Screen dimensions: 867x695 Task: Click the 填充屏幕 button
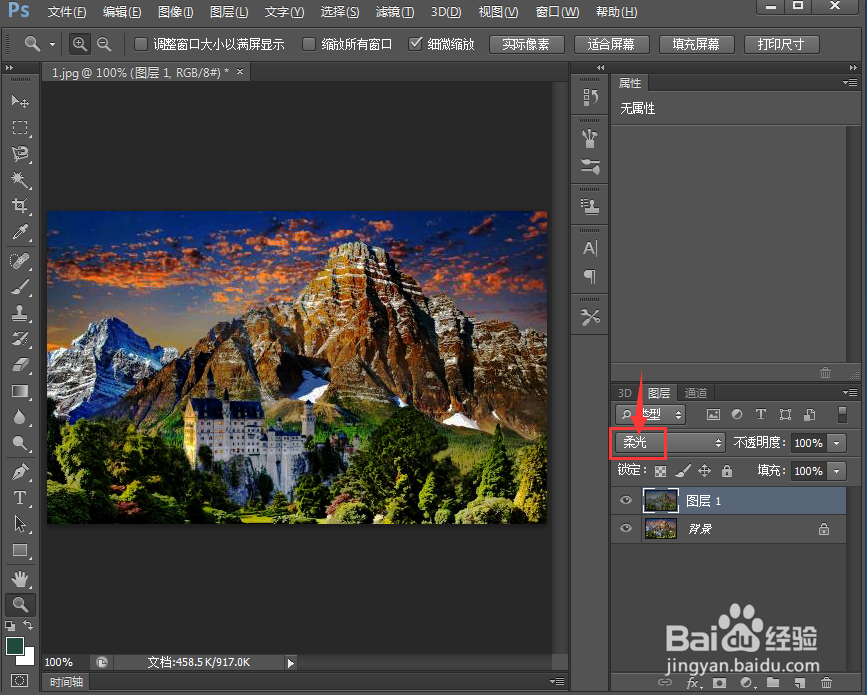pos(697,44)
